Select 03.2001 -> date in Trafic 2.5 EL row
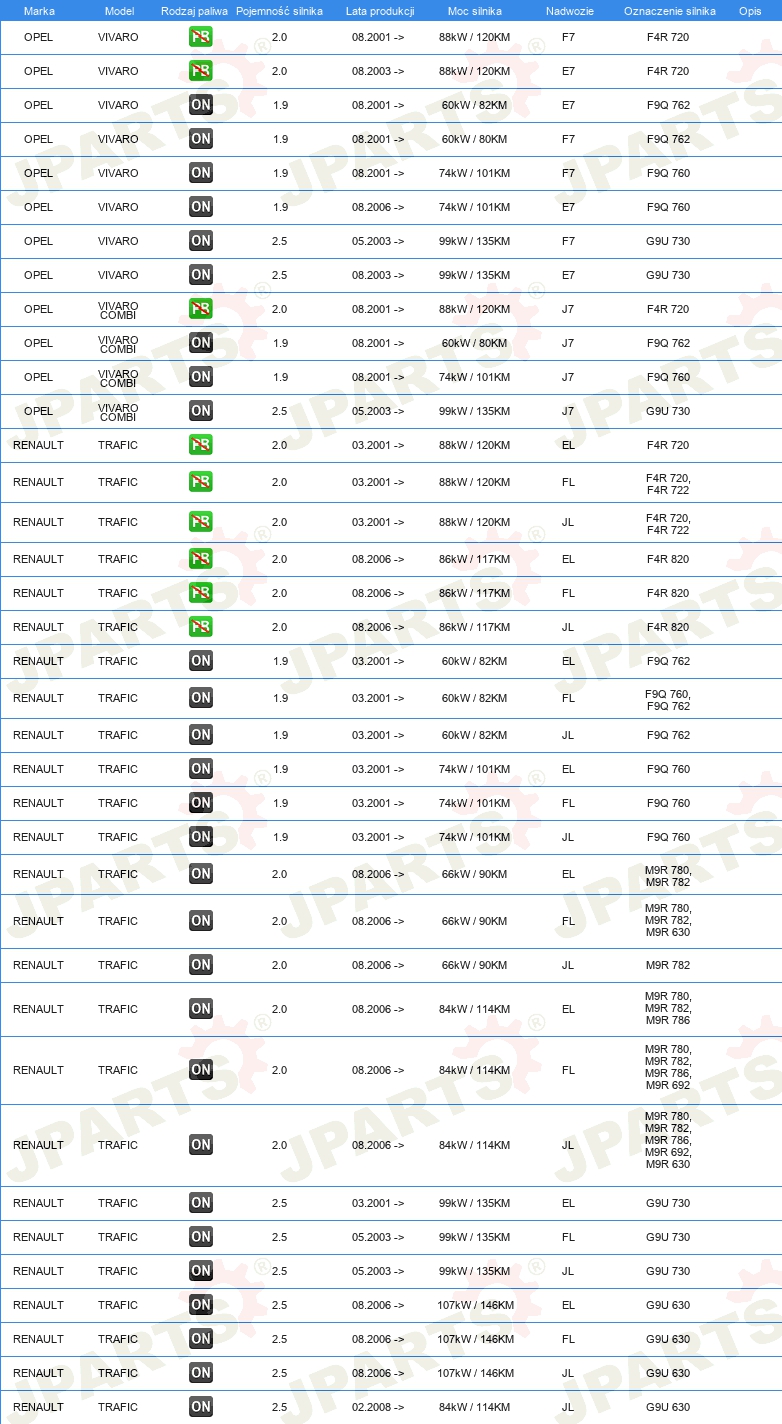Image resolution: width=782 pixels, height=1424 pixels. (x=378, y=1203)
